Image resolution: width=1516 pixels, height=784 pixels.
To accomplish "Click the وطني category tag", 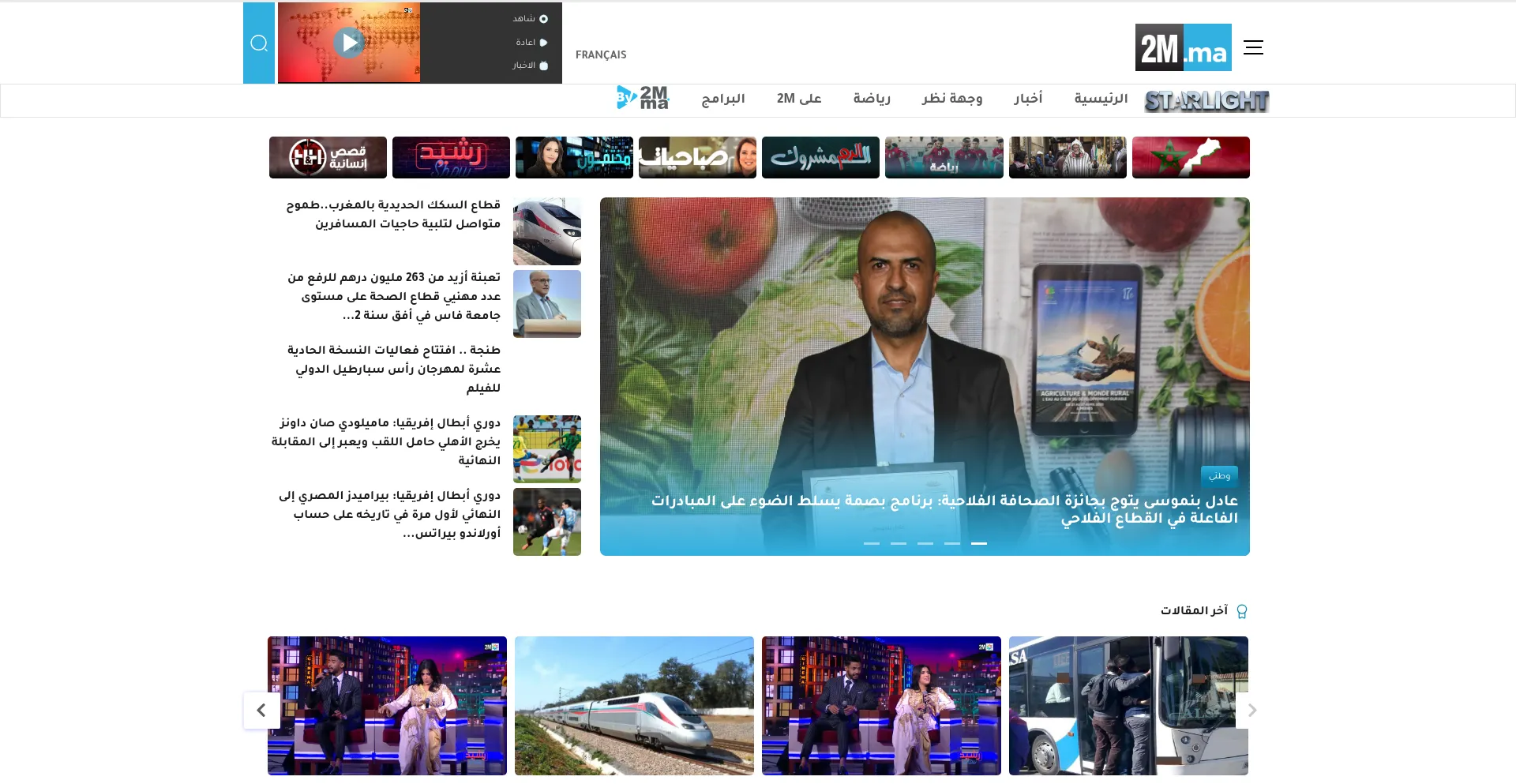I will [x=1219, y=476].
